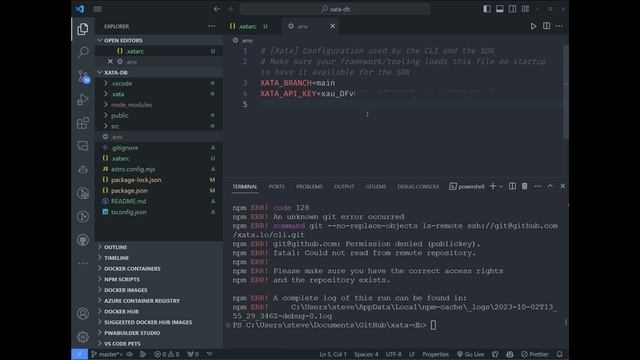Expand the src folder

click(x=106, y=126)
